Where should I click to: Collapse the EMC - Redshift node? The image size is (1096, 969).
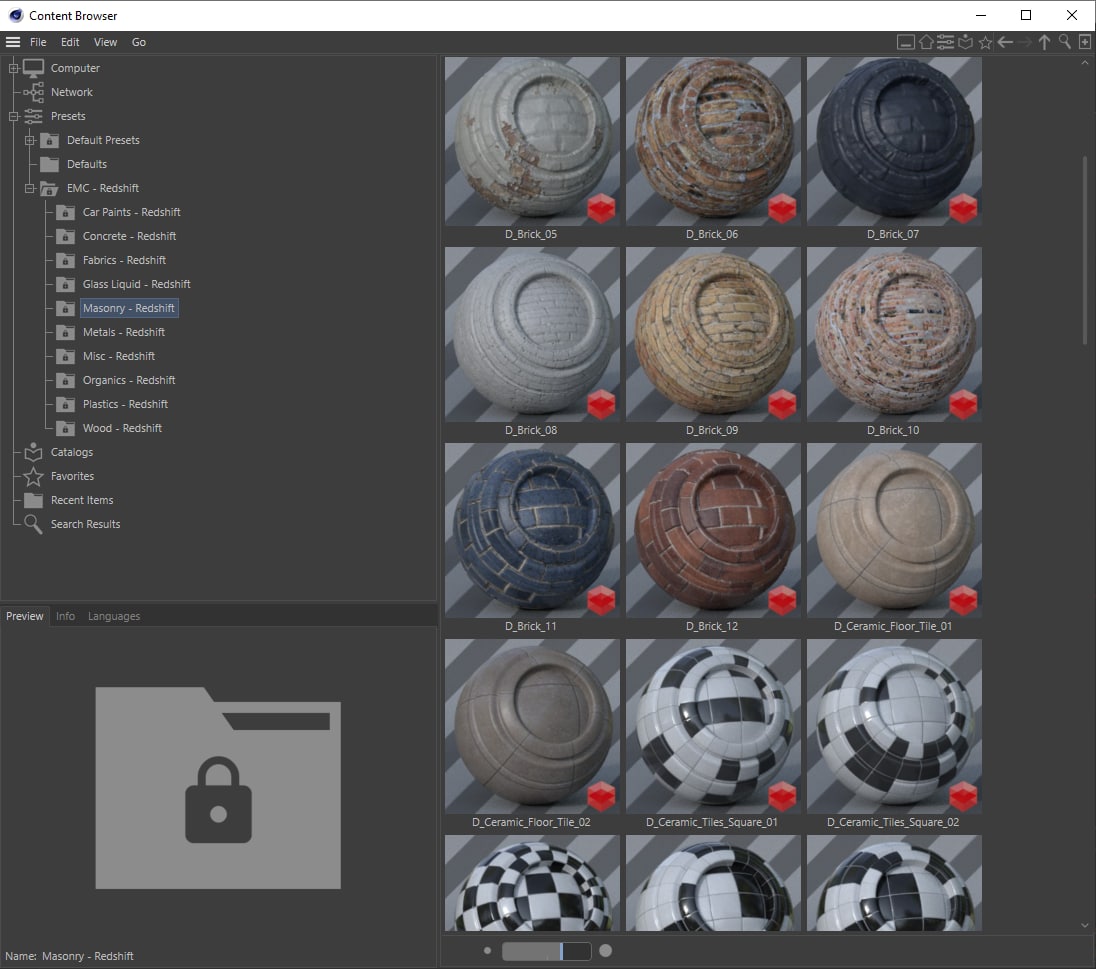[29, 188]
